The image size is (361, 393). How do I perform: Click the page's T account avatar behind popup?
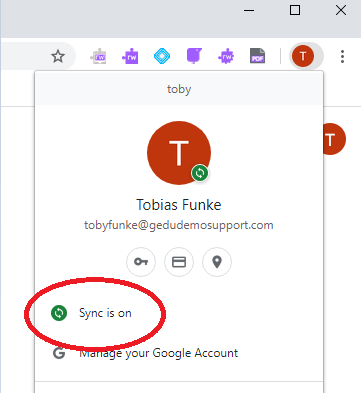pyautogui.click(x=334, y=139)
